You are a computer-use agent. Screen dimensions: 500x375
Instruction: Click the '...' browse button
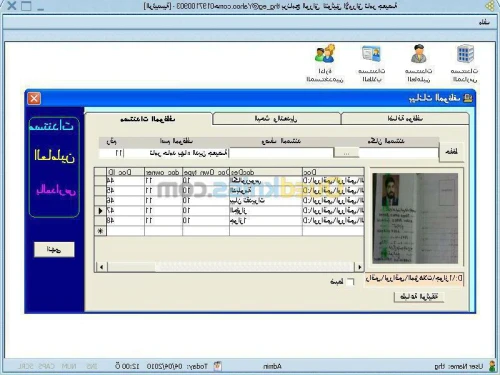click(x=346, y=153)
